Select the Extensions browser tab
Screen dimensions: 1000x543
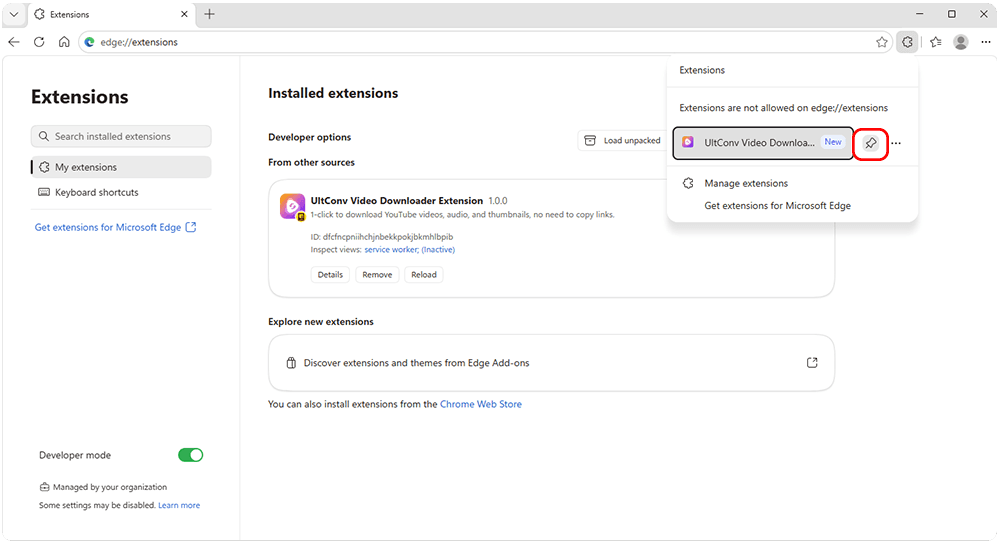pos(112,14)
